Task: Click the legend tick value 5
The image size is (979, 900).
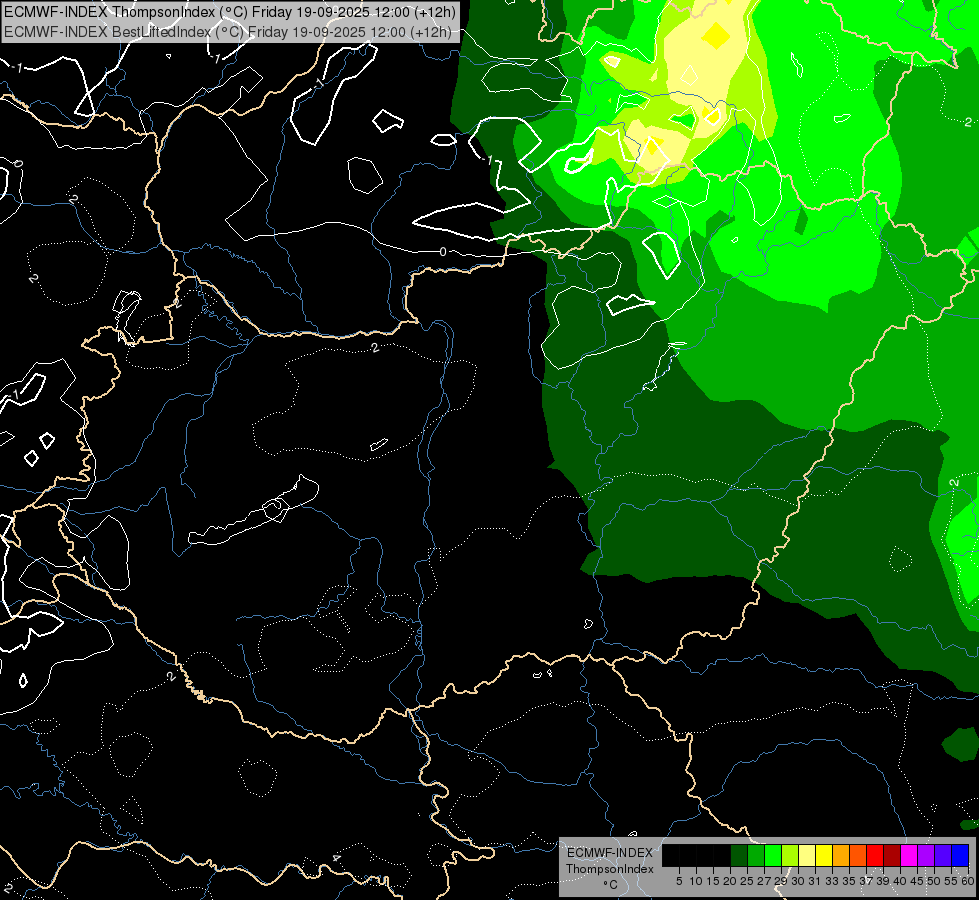Action: tap(679, 881)
